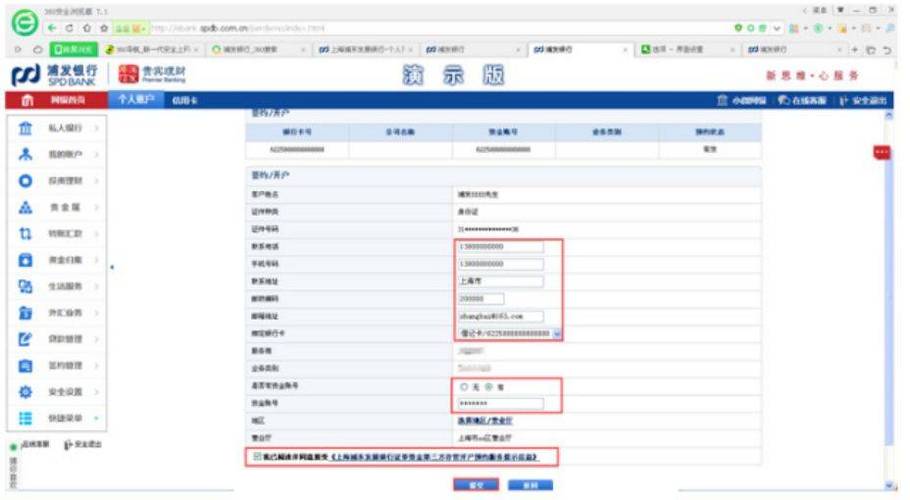Open the 选择地区/营业厅 link

click(x=485, y=421)
